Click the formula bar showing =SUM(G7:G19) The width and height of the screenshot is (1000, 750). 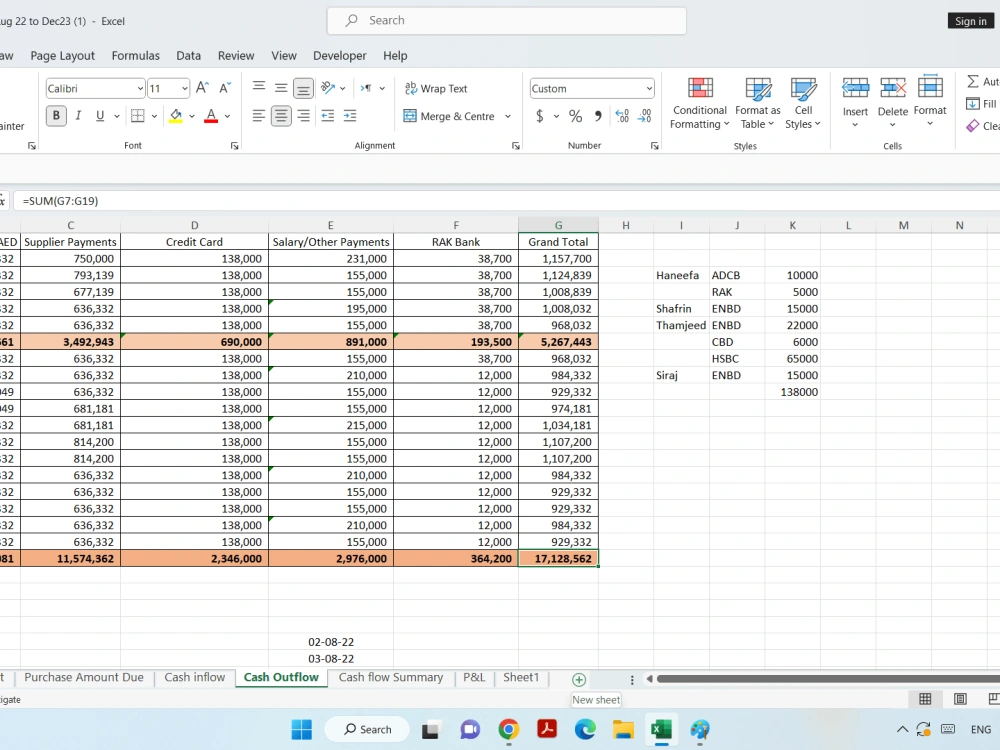507,201
